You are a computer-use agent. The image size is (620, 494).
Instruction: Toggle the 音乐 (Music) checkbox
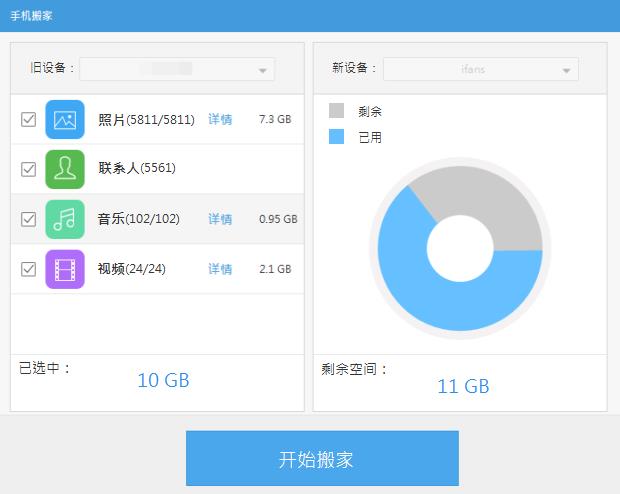click(x=28, y=219)
